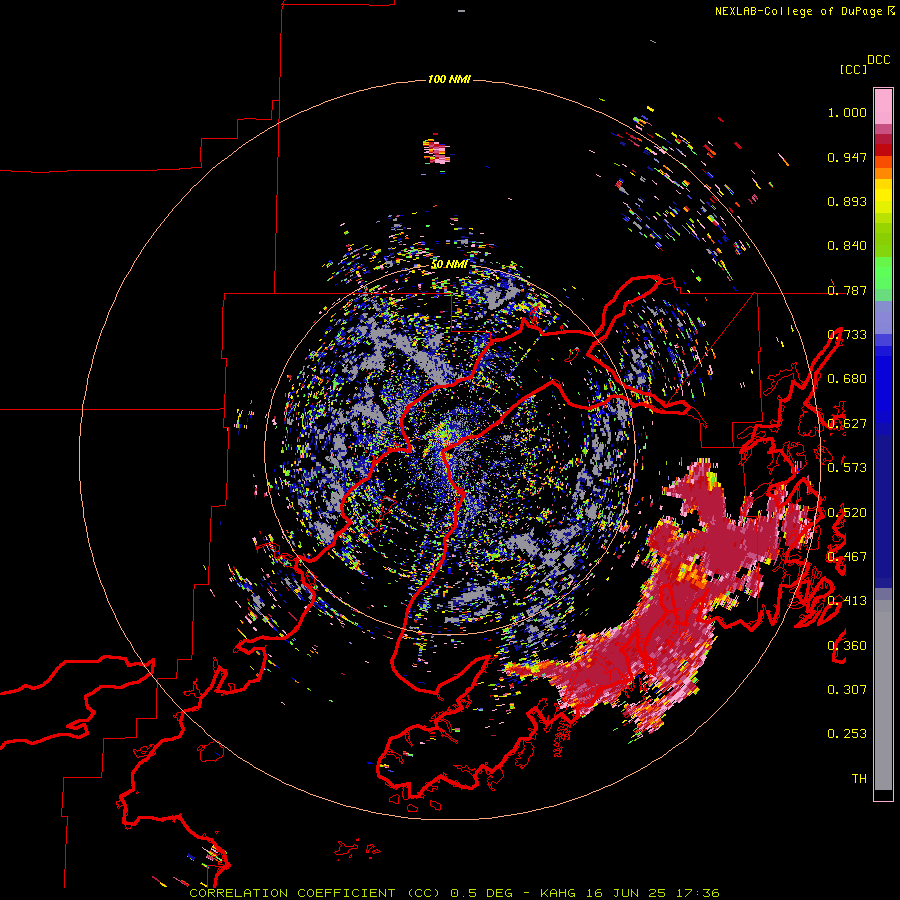Screen dimensions: 900x900
Task: Click the TH label on the scale
Action: [859, 779]
